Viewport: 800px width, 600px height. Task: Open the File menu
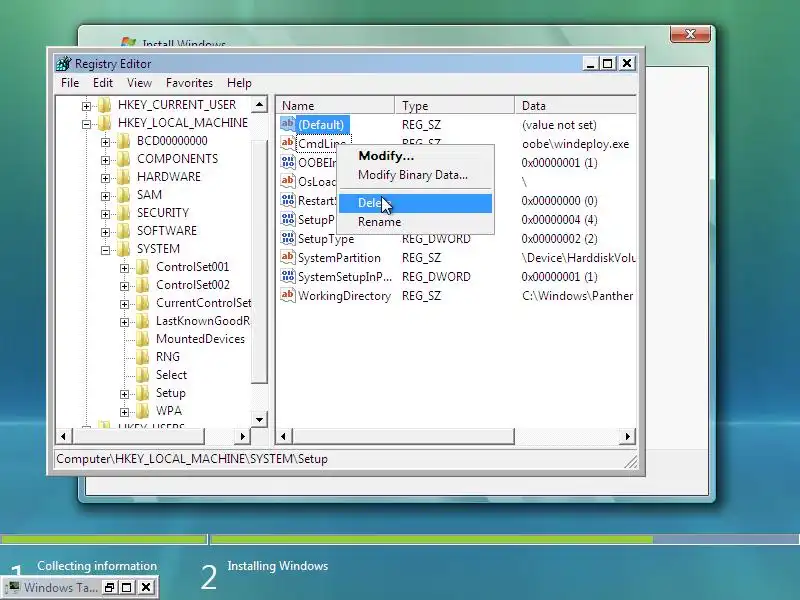coord(70,83)
